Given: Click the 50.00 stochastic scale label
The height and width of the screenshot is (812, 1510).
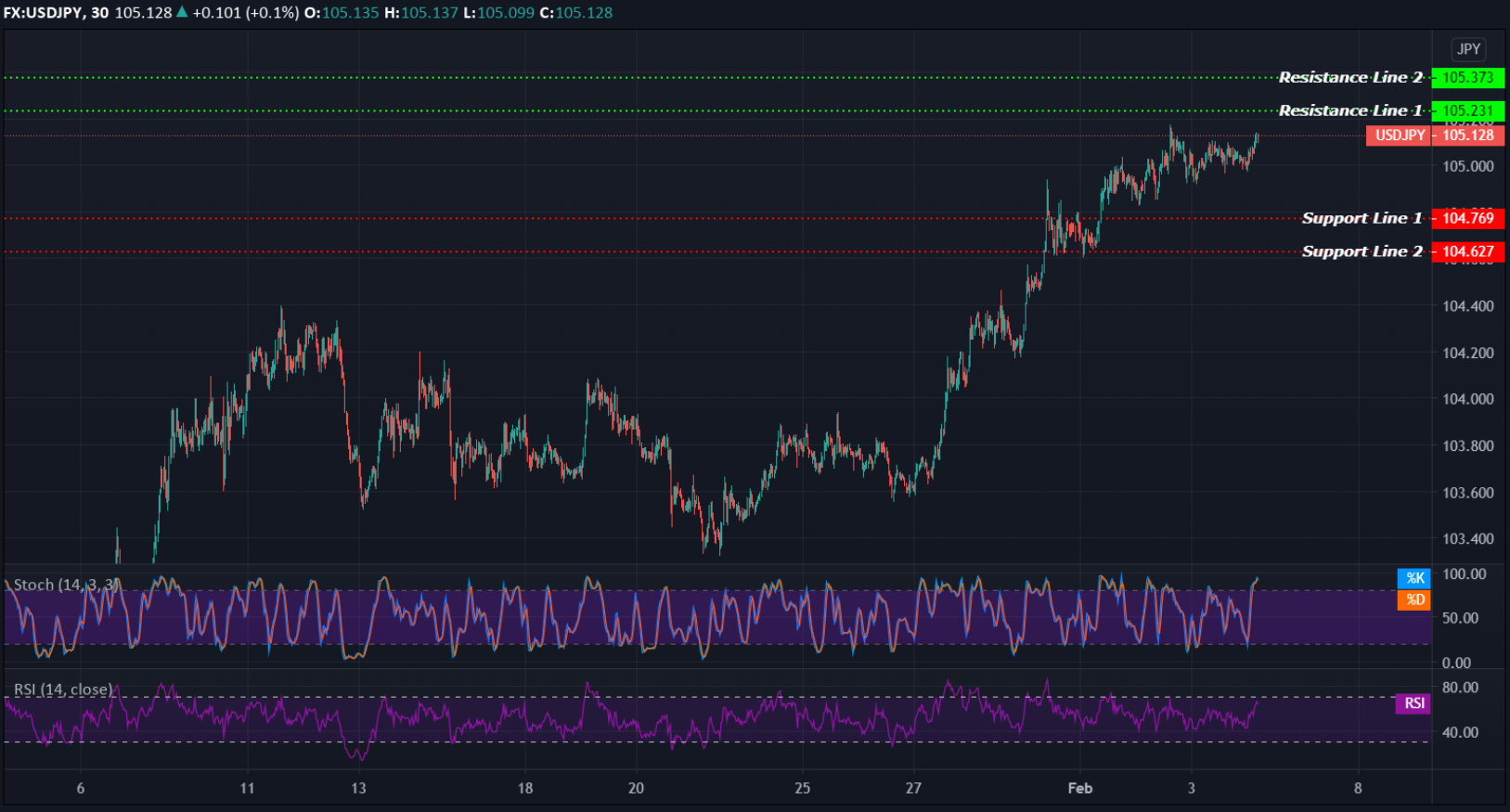Looking at the screenshot, I should (x=1461, y=618).
